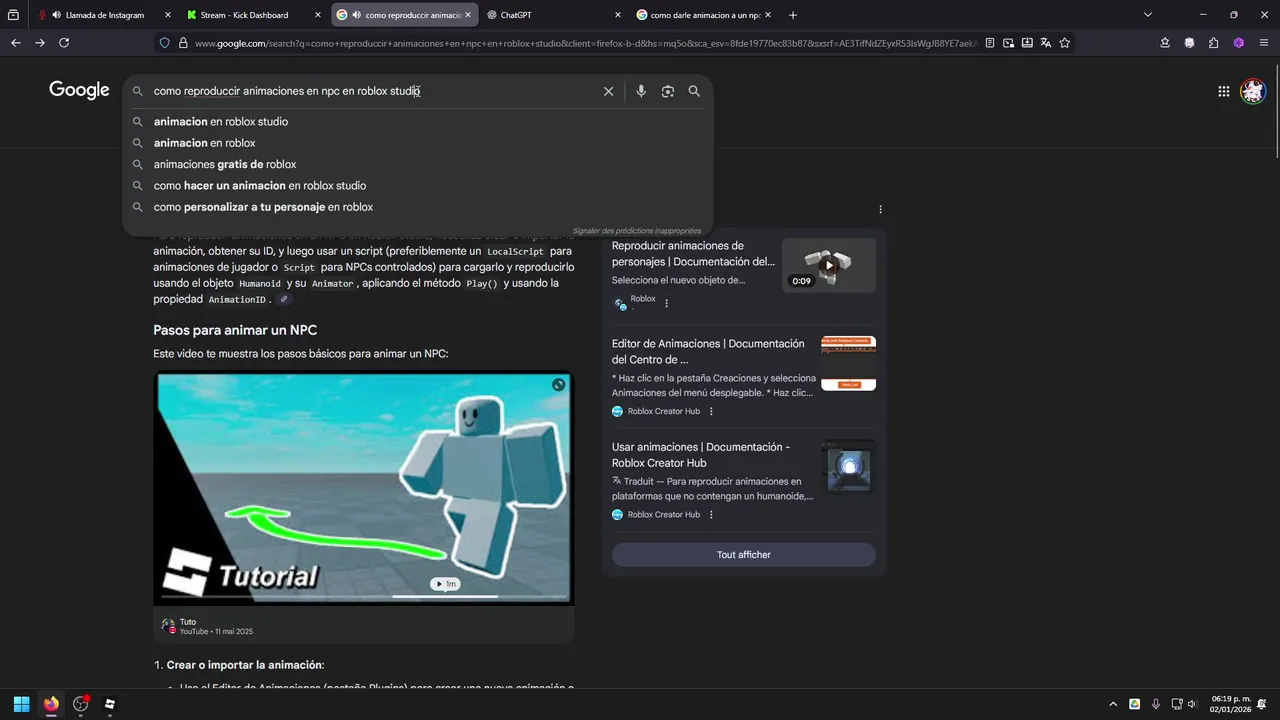Screen dimensions: 1280x720
Task: Open options for Usar animaciones source
Action: (x=711, y=514)
